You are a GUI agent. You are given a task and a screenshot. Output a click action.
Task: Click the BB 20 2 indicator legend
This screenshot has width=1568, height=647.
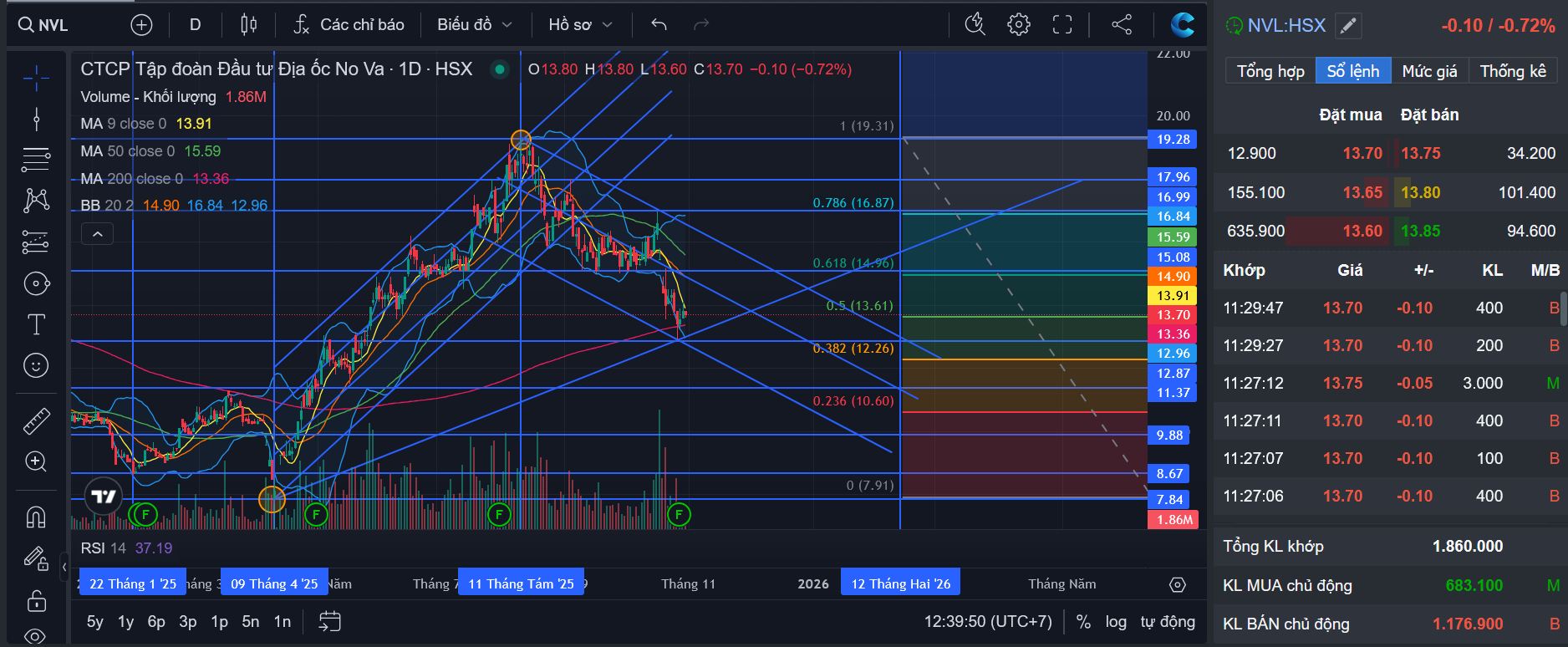click(x=174, y=206)
